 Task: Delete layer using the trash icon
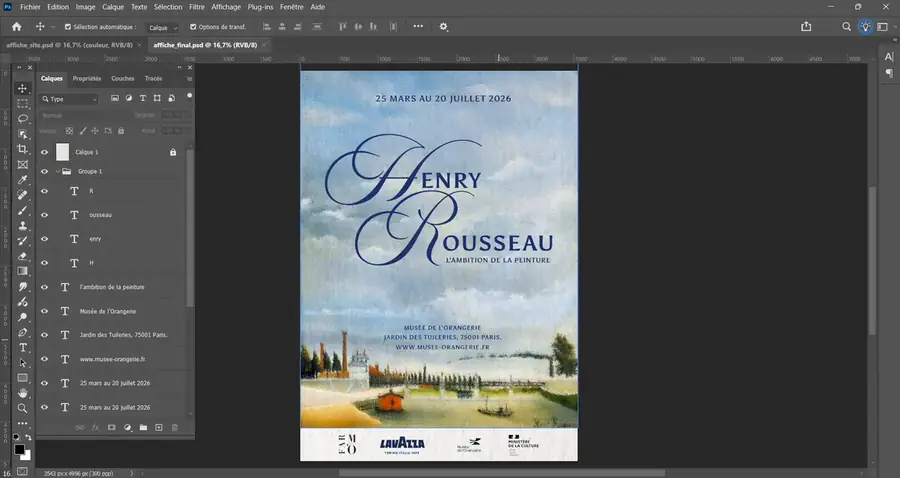(174, 428)
